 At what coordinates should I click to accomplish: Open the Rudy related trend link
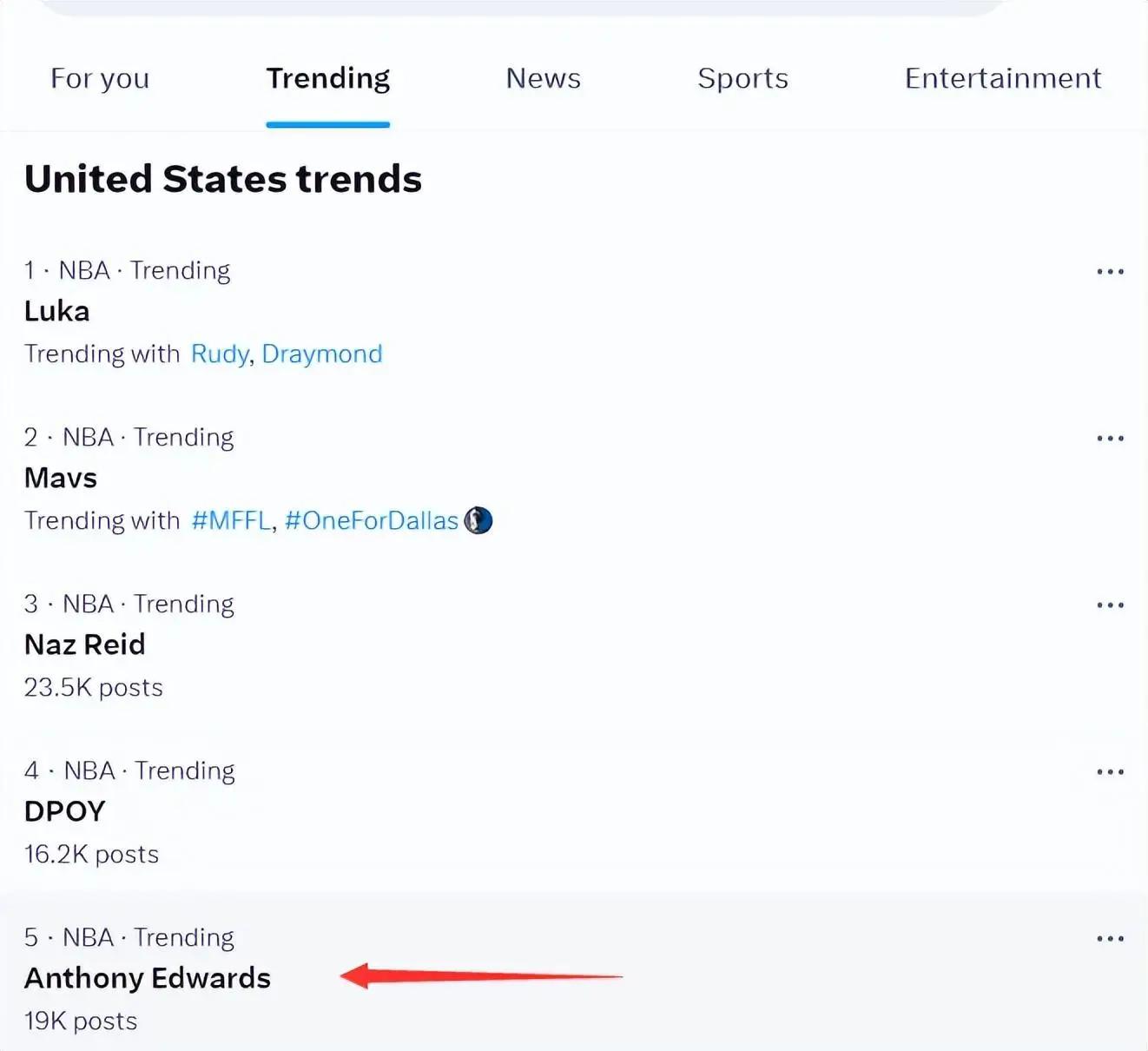click(220, 354)
